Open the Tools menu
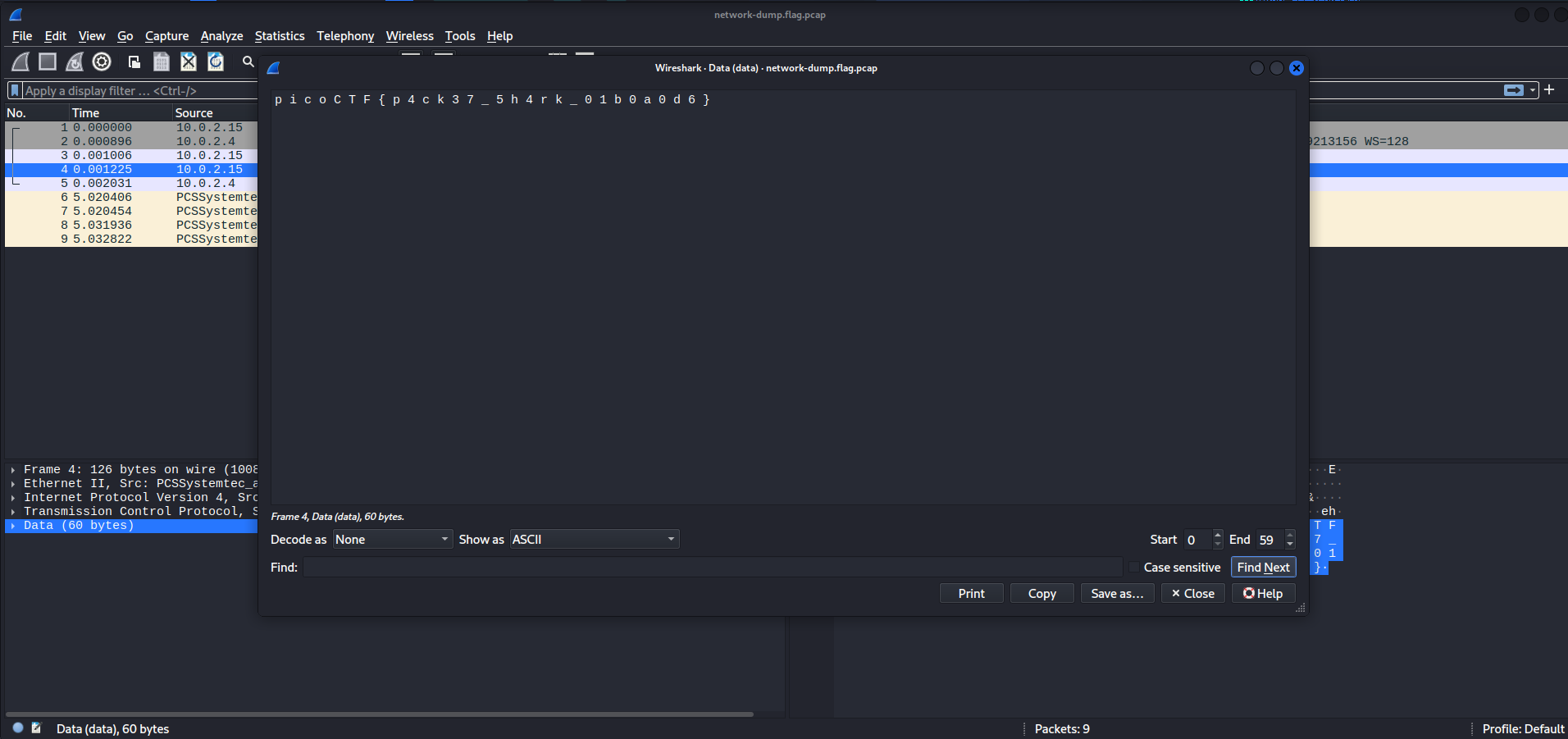The image size is (1568, 739). coord(460,36)
